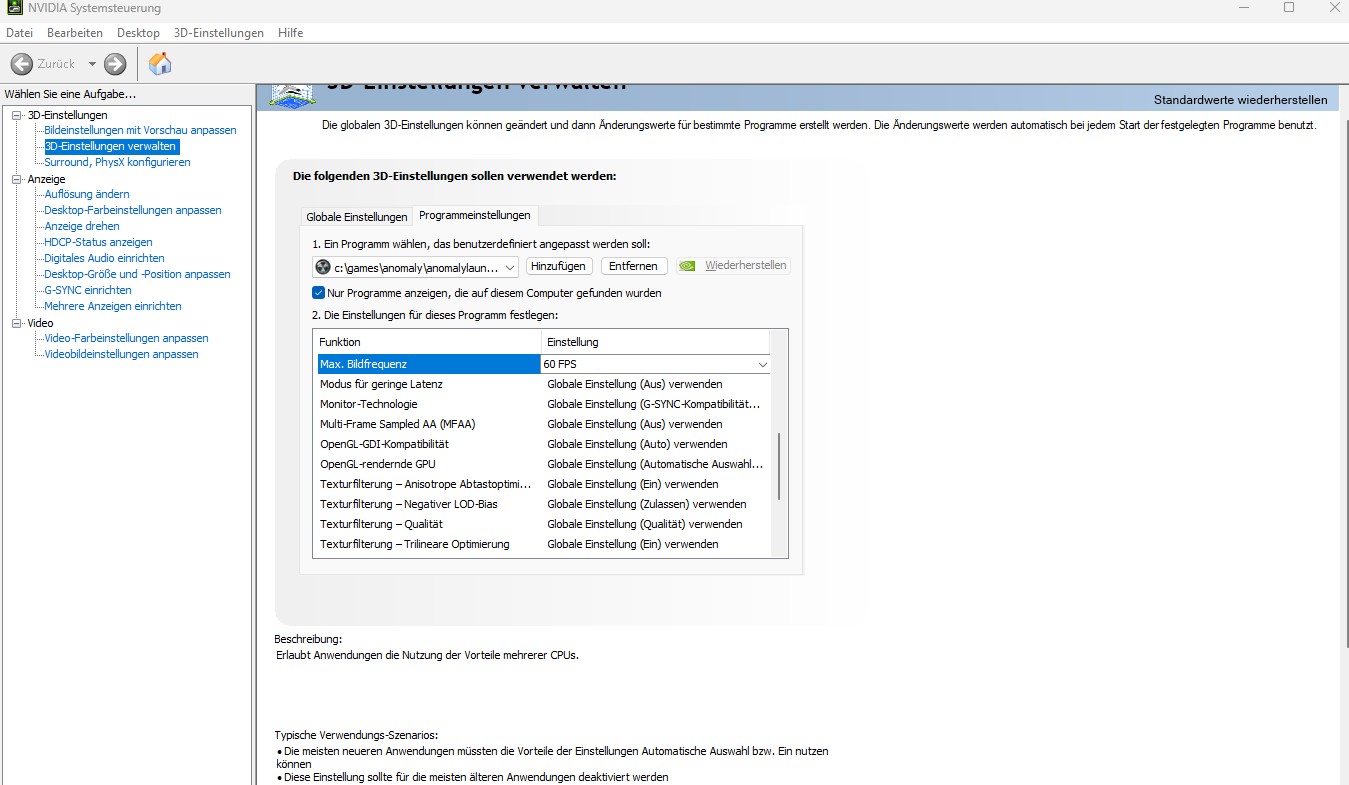Open Surround, PhysX konfigurieren
Viewport: 1349px width, 785px height.
click(117, 162)
